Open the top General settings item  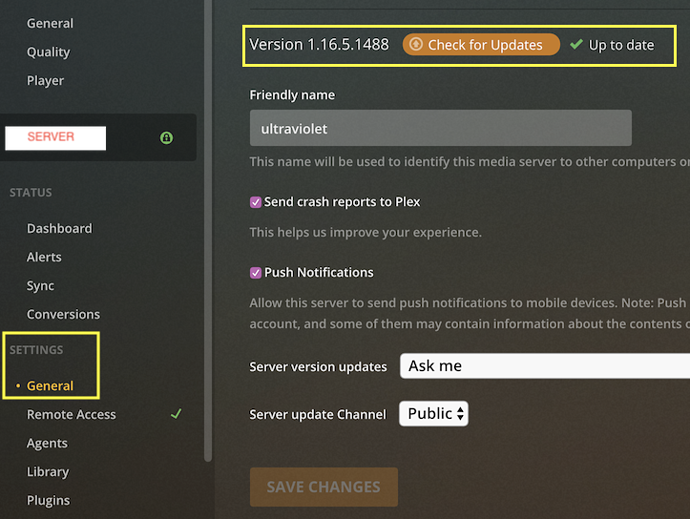50,23
